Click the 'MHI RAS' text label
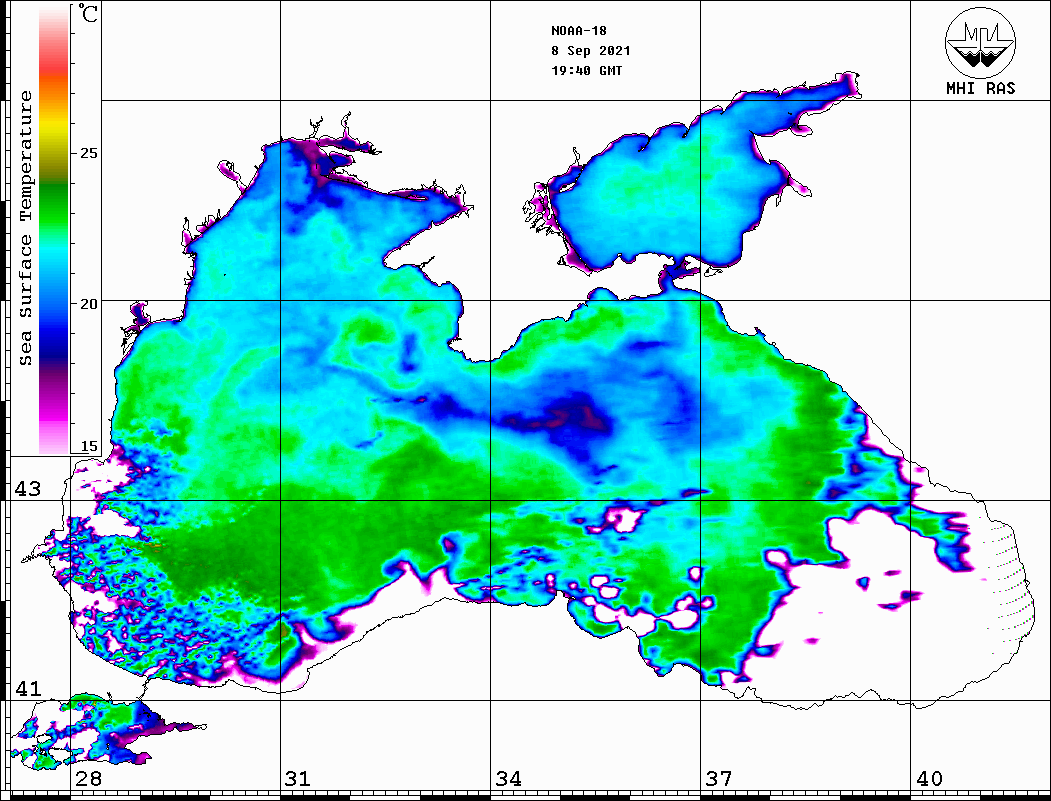Screen dimensions: 1051x801 point(981,88)
